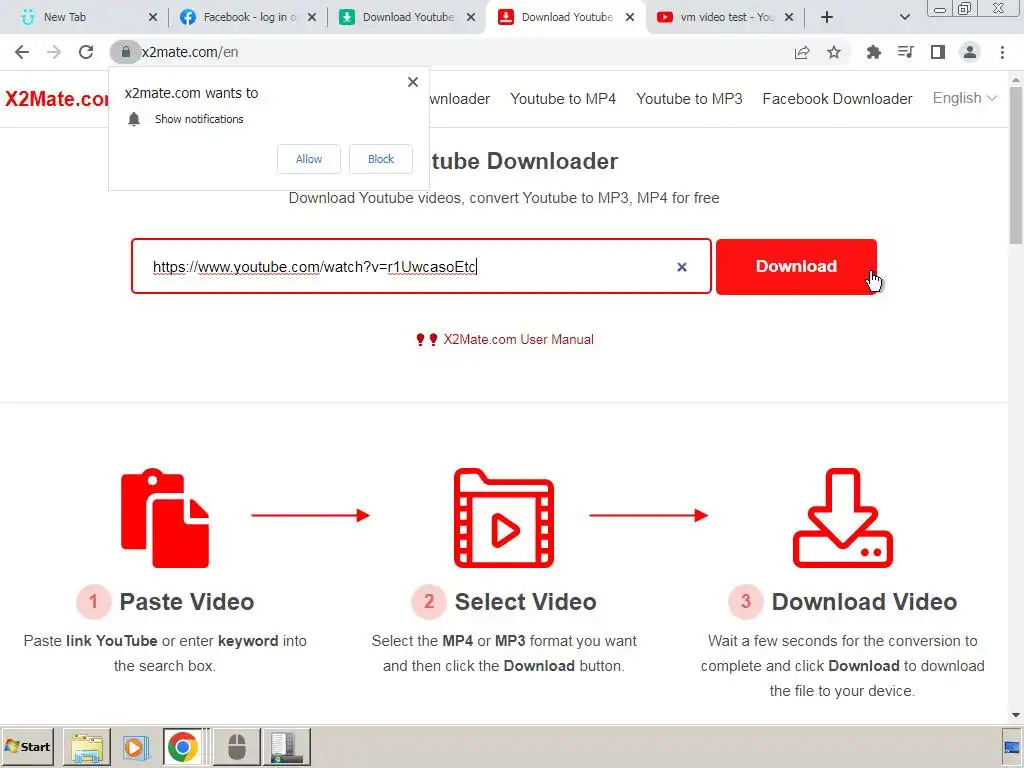
Task: Click the address bar URL text
Action: pyautogui.click(x=190, y=52)
